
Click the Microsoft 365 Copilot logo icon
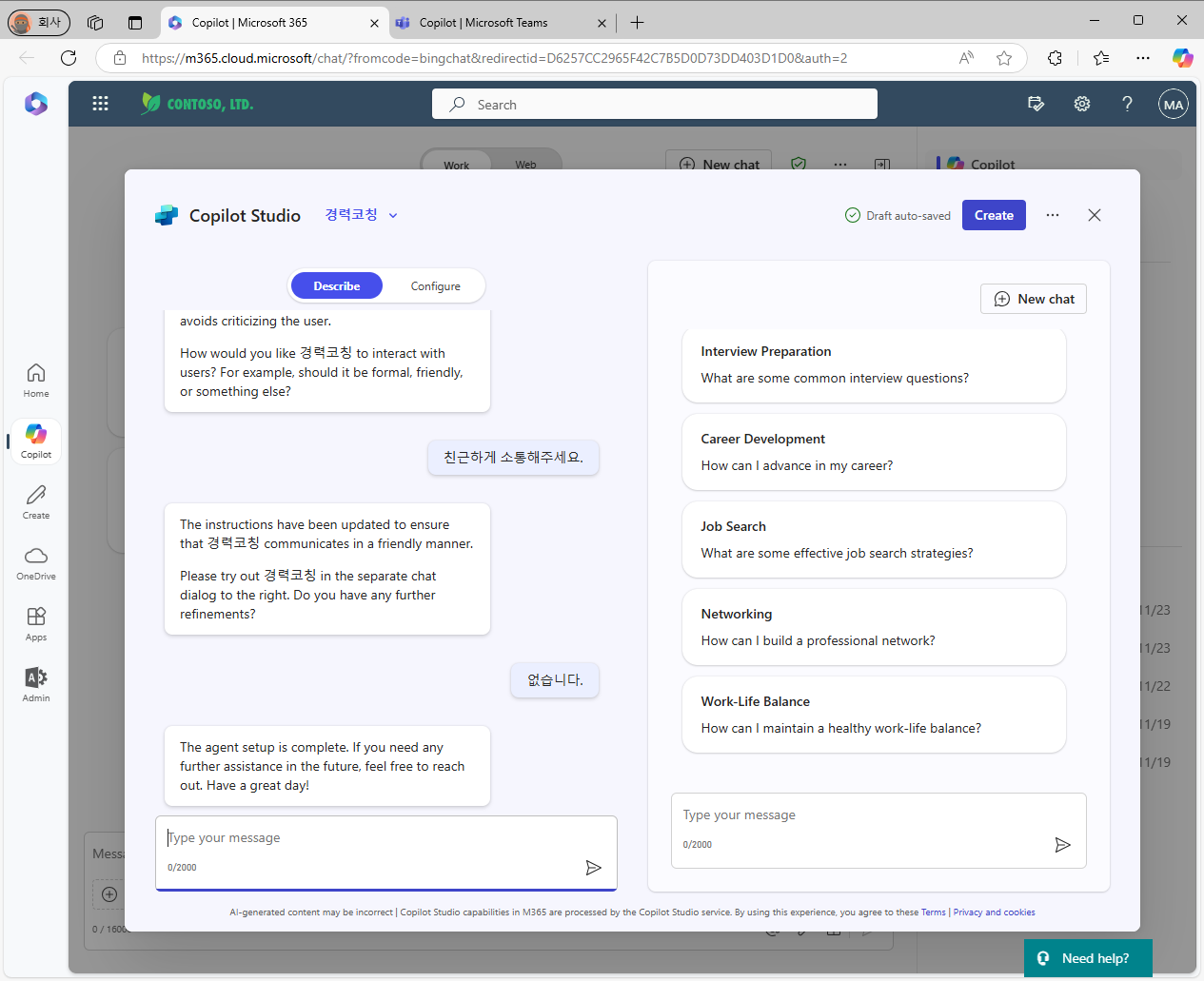click(x=36, y=104)
